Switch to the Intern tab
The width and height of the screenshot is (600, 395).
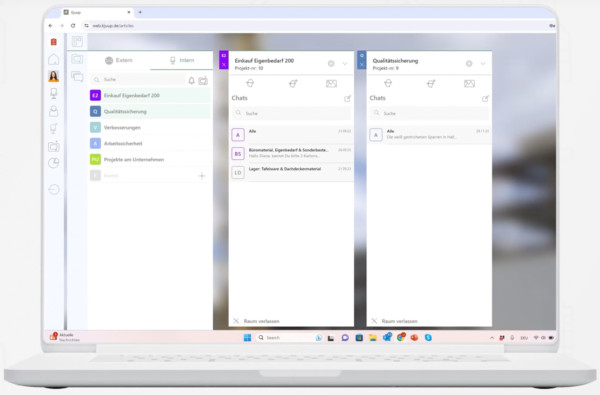pos(182,60)
